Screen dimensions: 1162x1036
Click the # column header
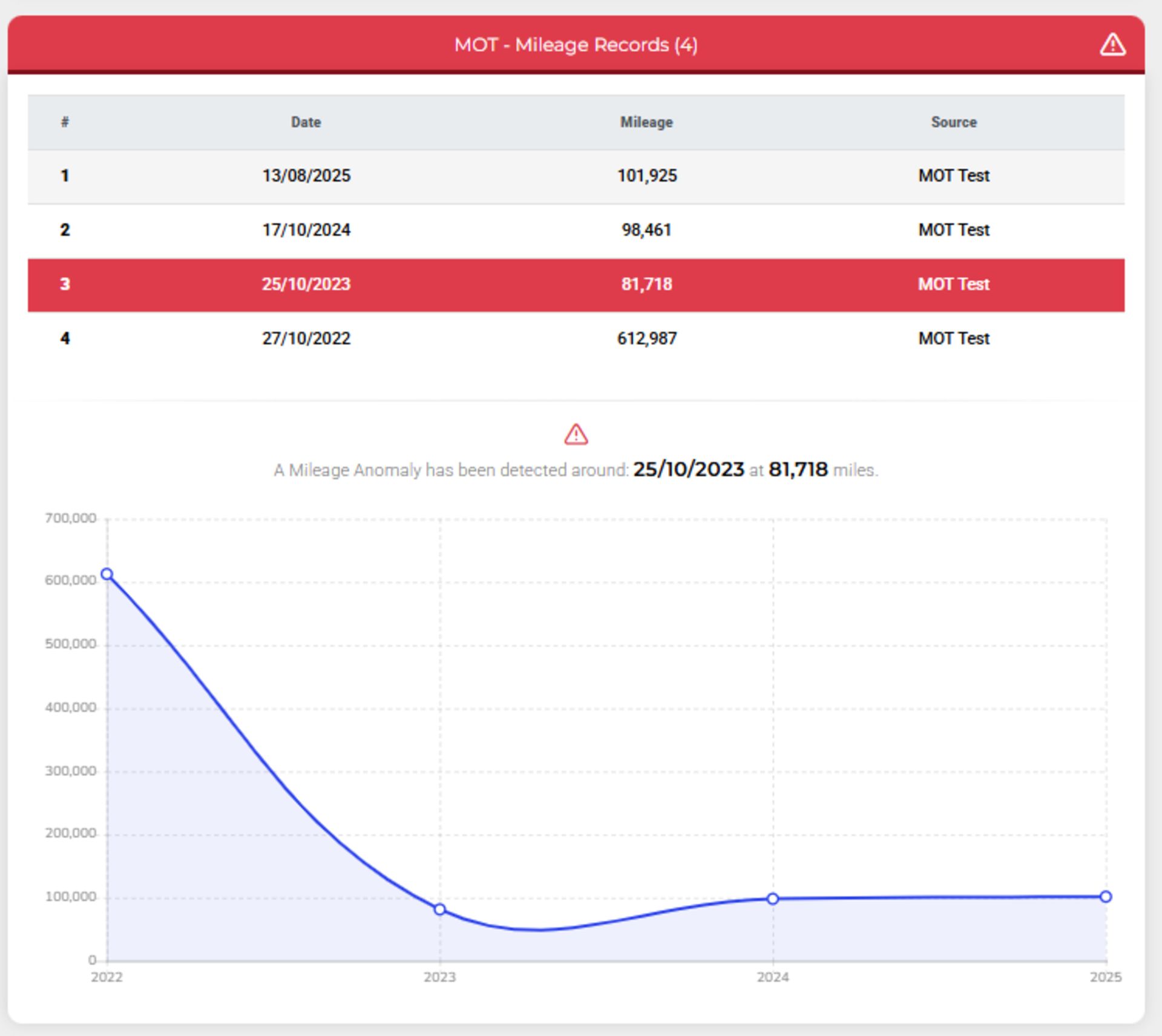click(65, 122)
